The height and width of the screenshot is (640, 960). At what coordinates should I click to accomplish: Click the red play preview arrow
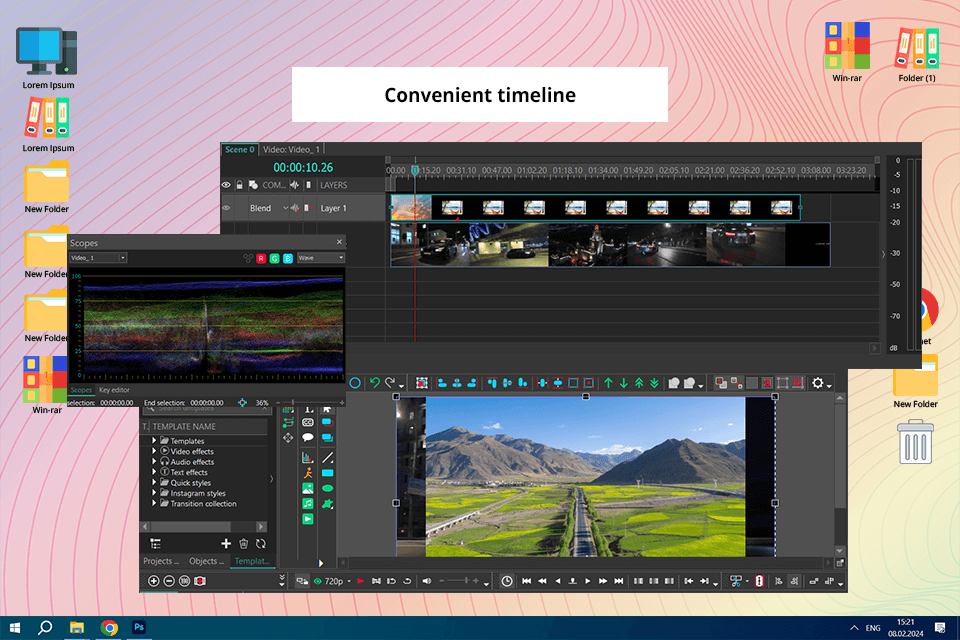point(361,581)
